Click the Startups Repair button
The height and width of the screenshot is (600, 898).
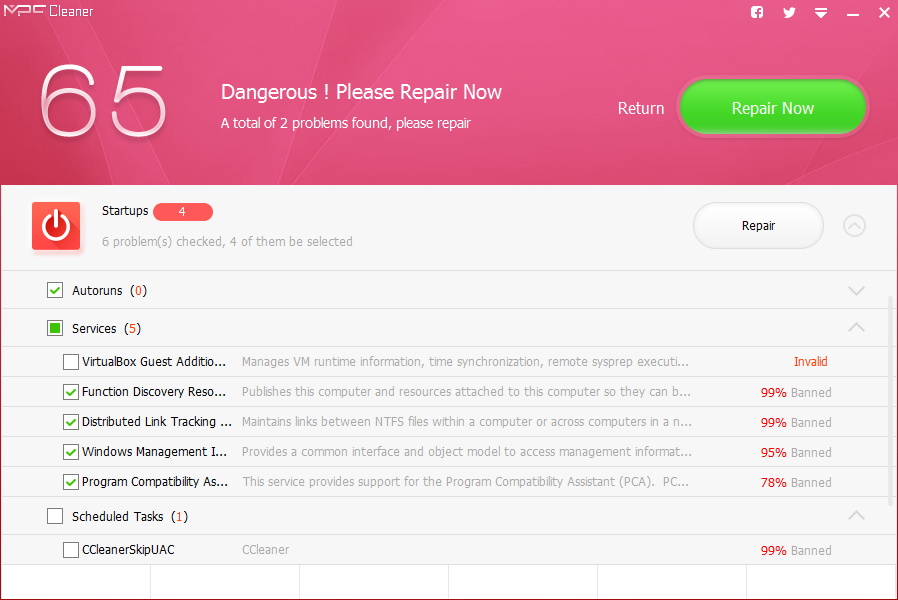point(758,226)
